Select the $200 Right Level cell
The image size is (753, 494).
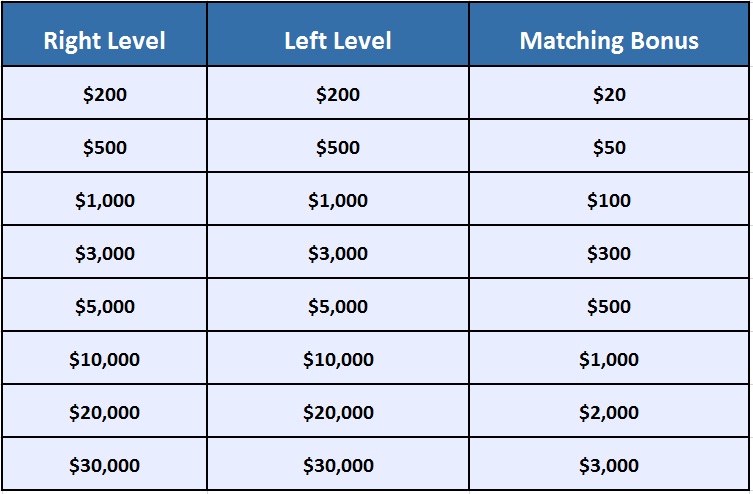[105, 93]
